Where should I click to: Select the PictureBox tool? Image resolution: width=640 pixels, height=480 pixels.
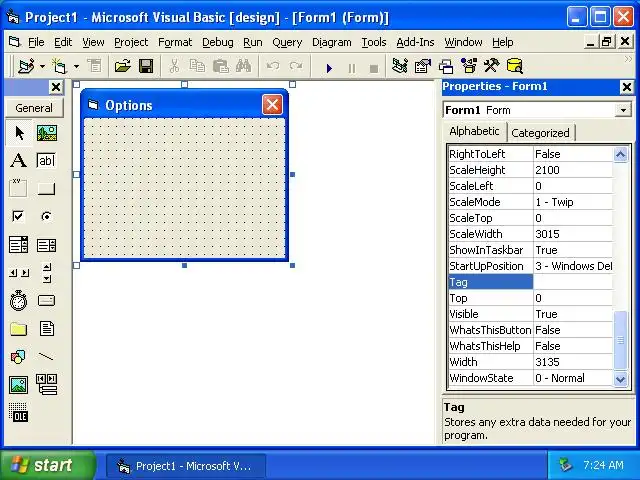[47, 133]
